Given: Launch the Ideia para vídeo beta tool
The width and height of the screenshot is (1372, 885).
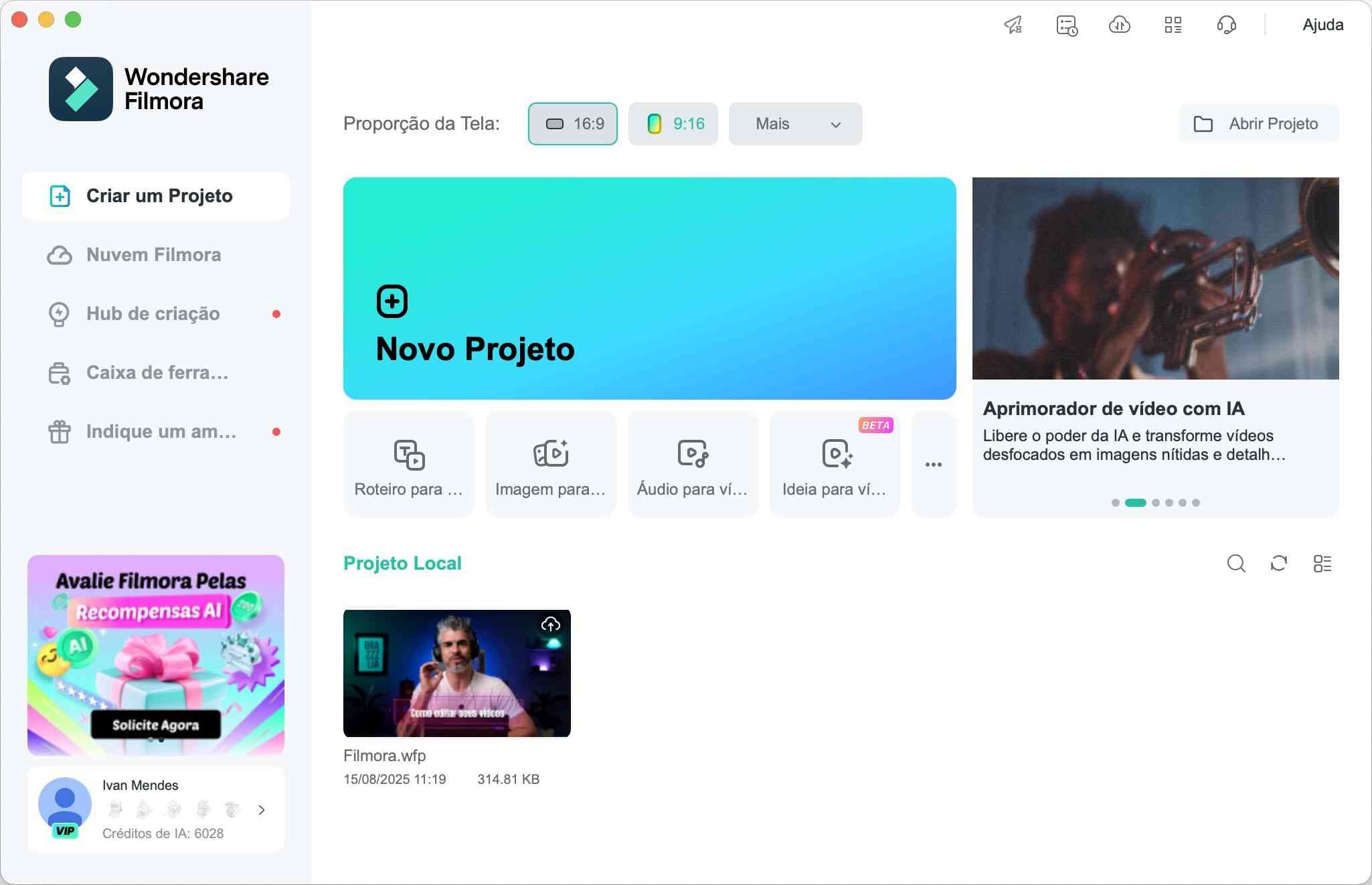Looking at the screenshot, I should pos(835,463).
